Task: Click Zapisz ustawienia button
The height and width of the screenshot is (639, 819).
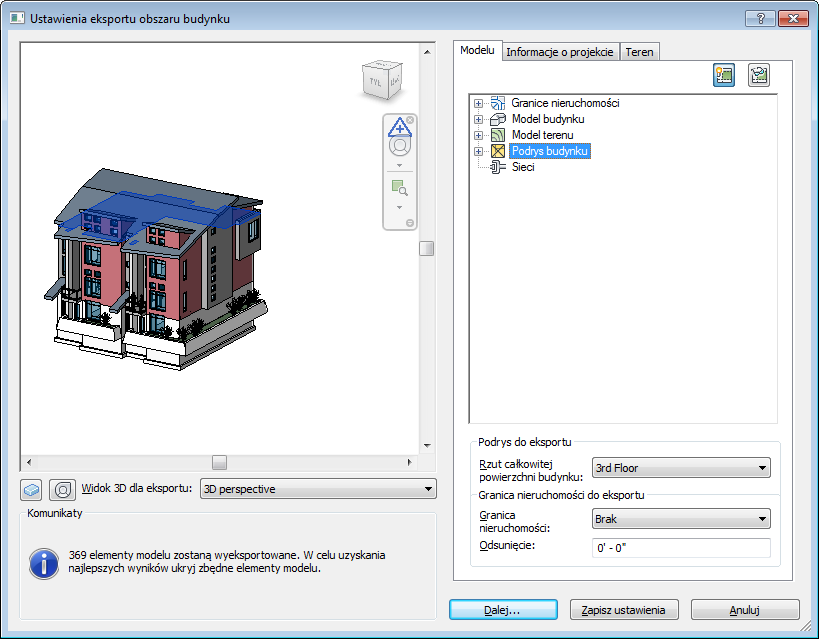Action: pos(624,610)
